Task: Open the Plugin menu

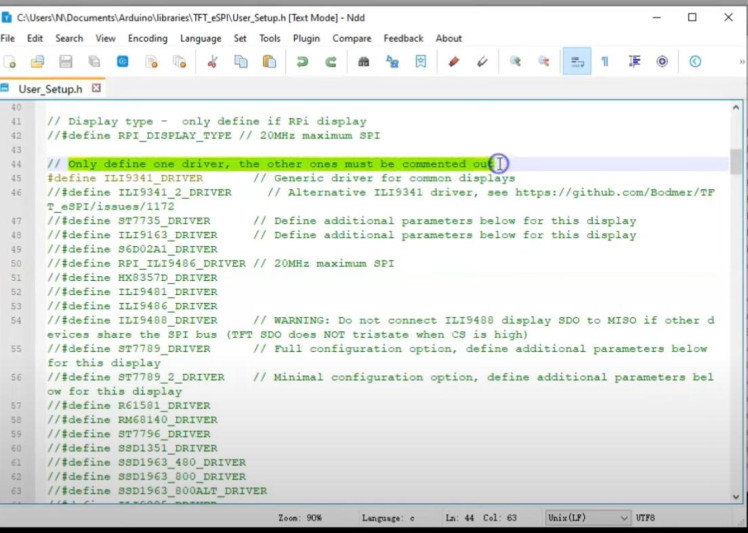Action: pos(306,38)
